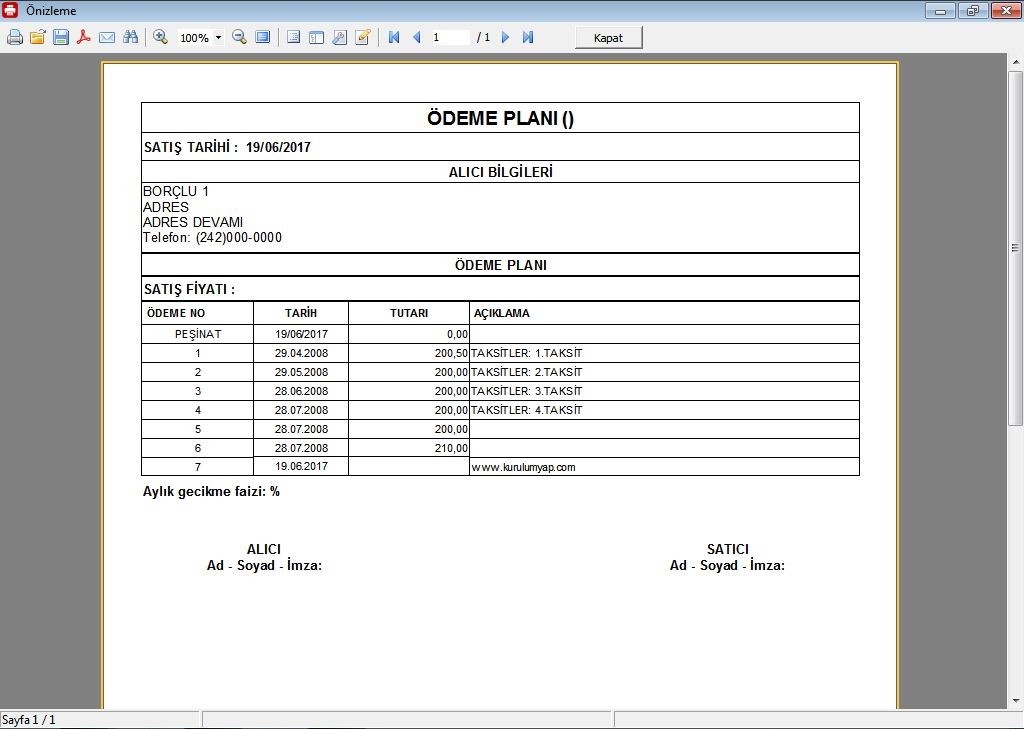This screenshot has height=729, width=1024.
Task: Zoom out with magnifier minus icon
Action: click(240, 37)
